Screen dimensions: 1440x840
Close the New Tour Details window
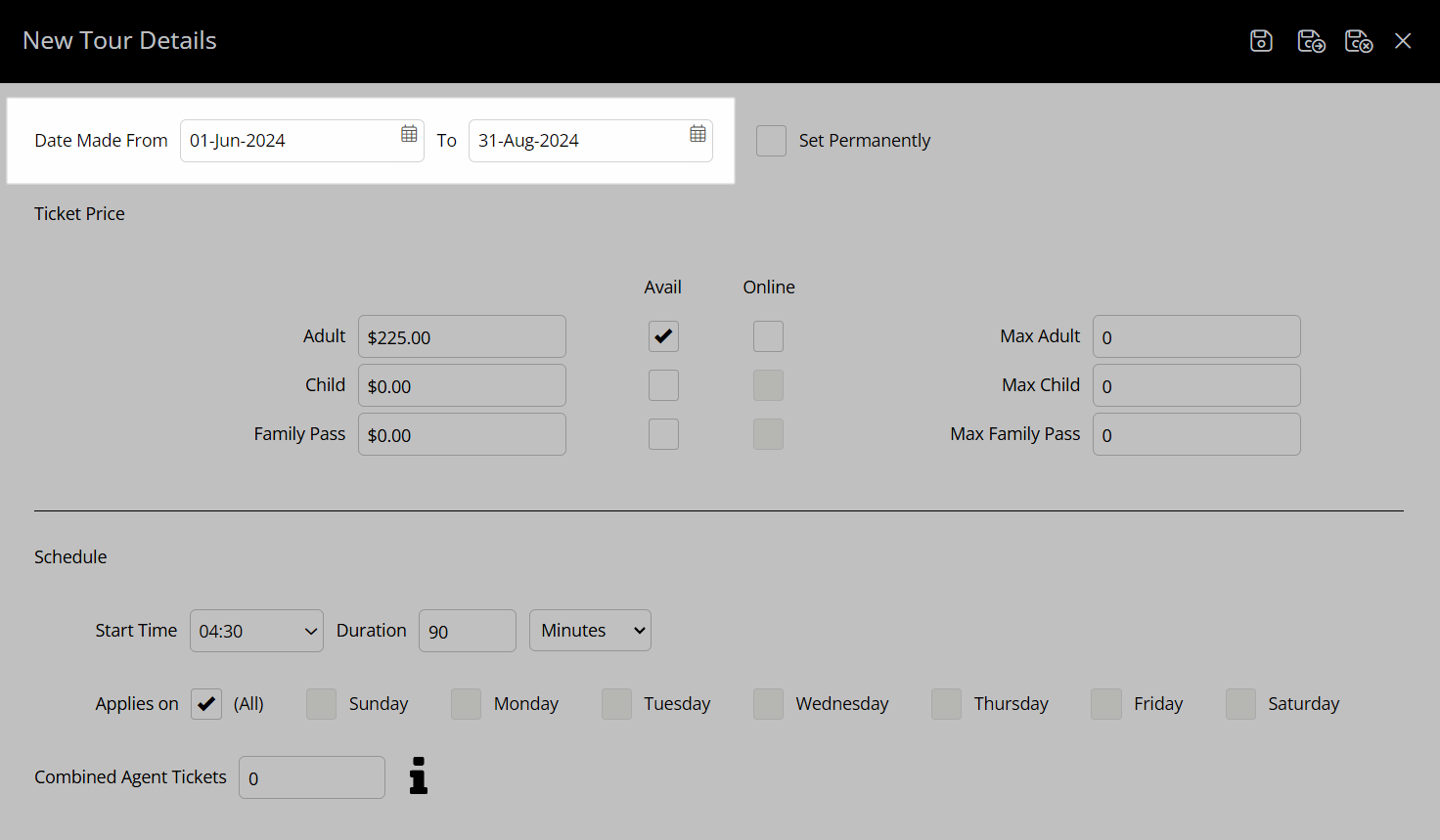(x=1403, y=41)
